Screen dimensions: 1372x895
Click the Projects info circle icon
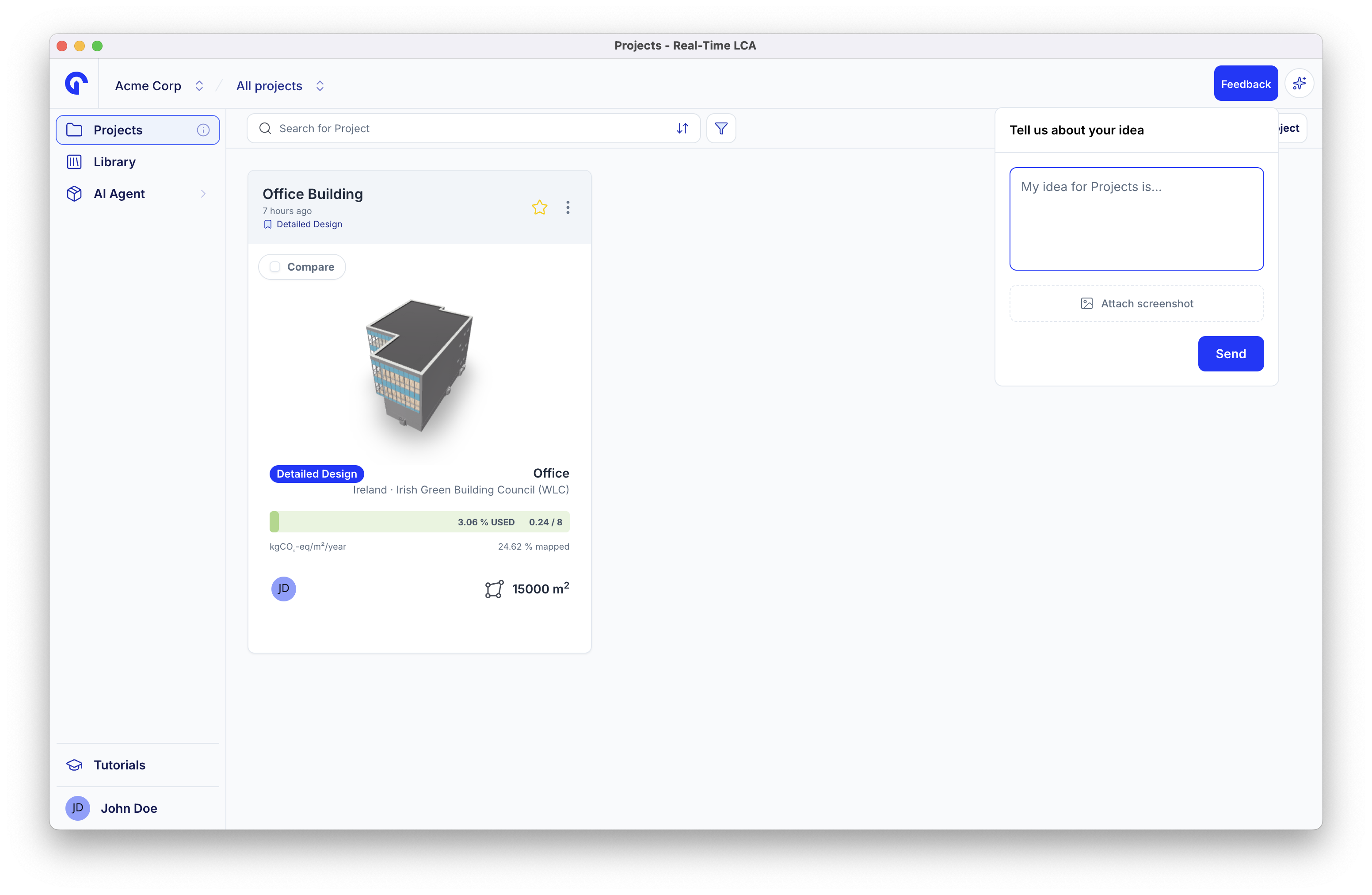pyautogui.click(x=203, y=130)
